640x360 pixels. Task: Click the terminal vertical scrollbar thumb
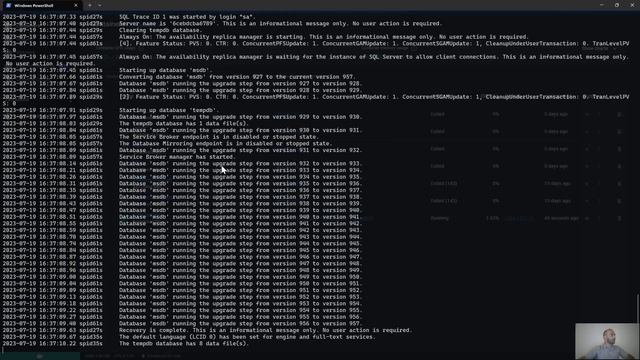click(638, 308)
